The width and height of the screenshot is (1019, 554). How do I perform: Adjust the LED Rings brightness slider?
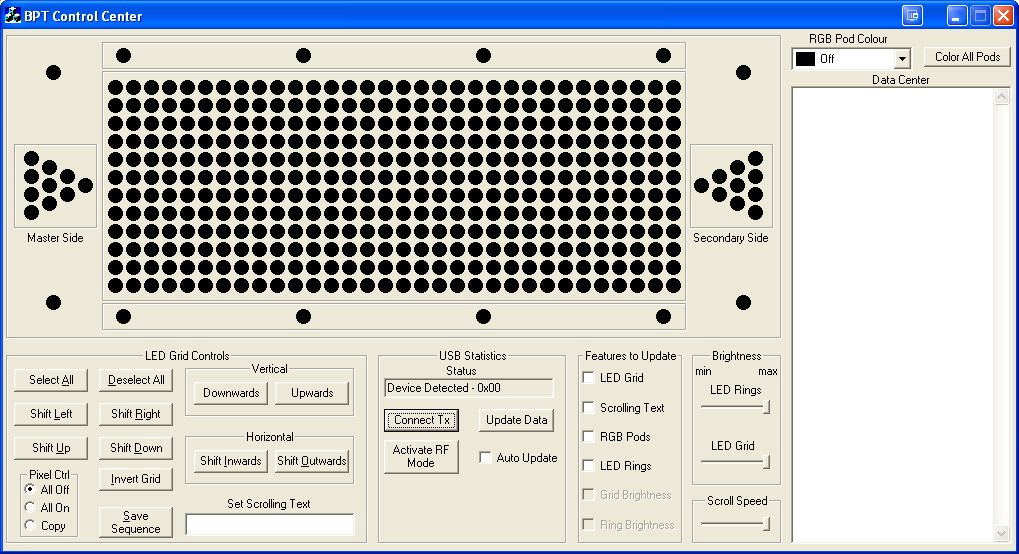click(x=766, y=407)
